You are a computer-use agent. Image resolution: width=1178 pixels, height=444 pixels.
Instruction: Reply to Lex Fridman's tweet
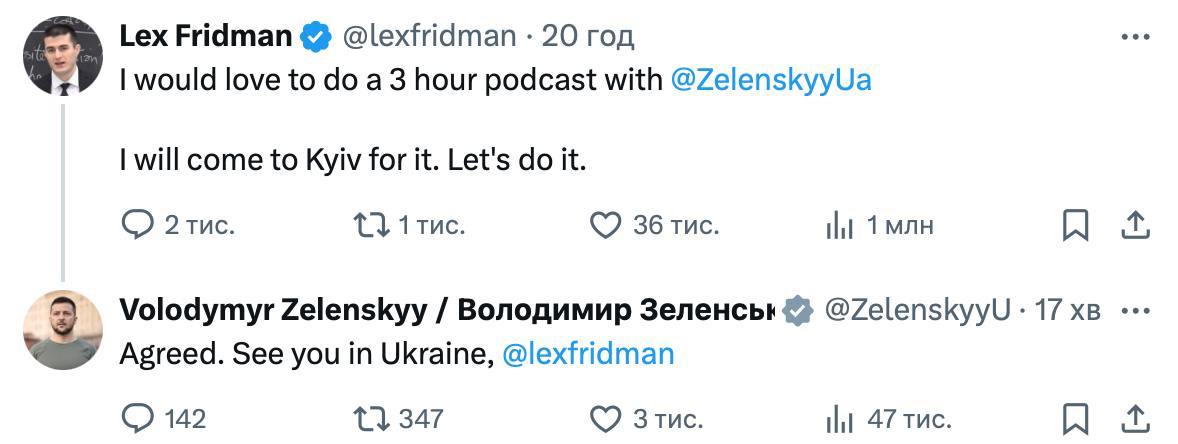136,226
